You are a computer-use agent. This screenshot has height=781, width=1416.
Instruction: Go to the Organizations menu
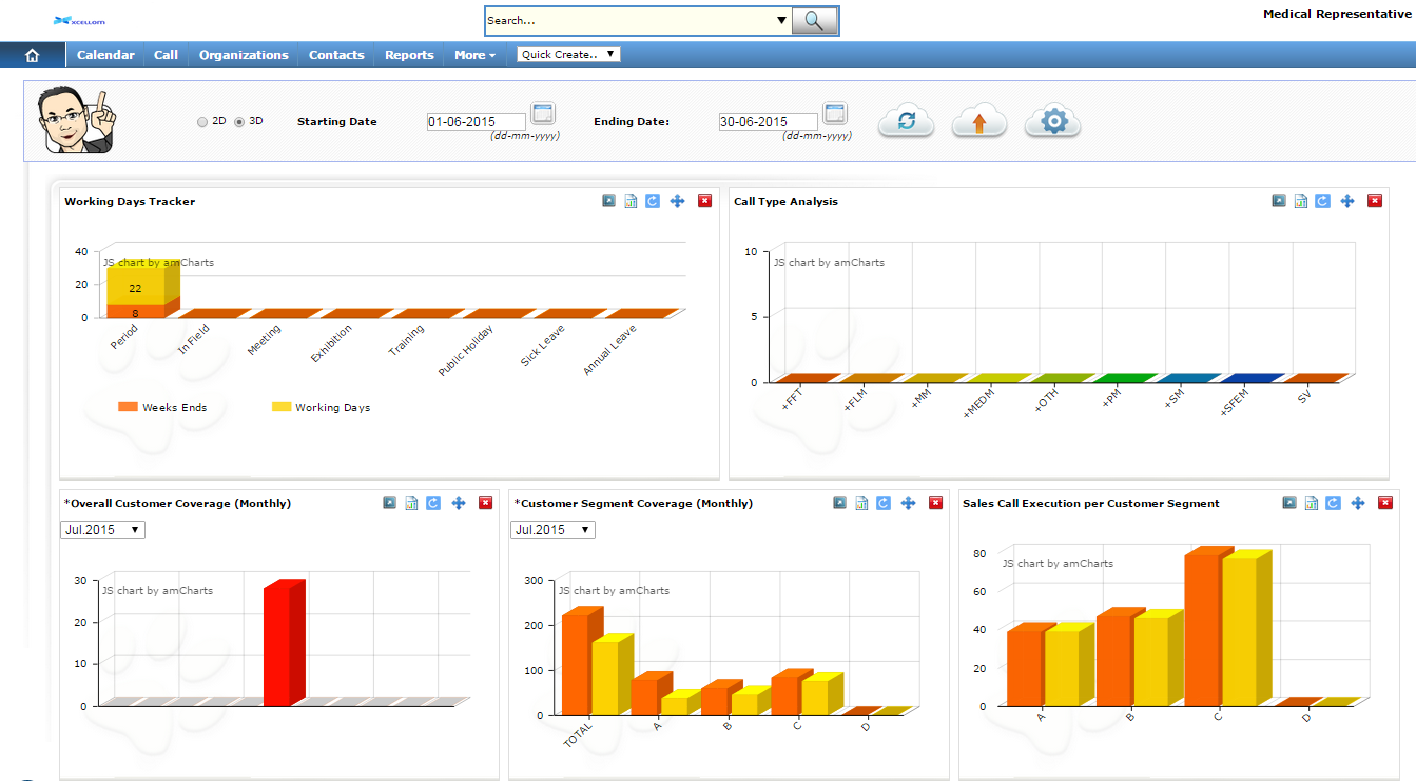coord(243,55)
